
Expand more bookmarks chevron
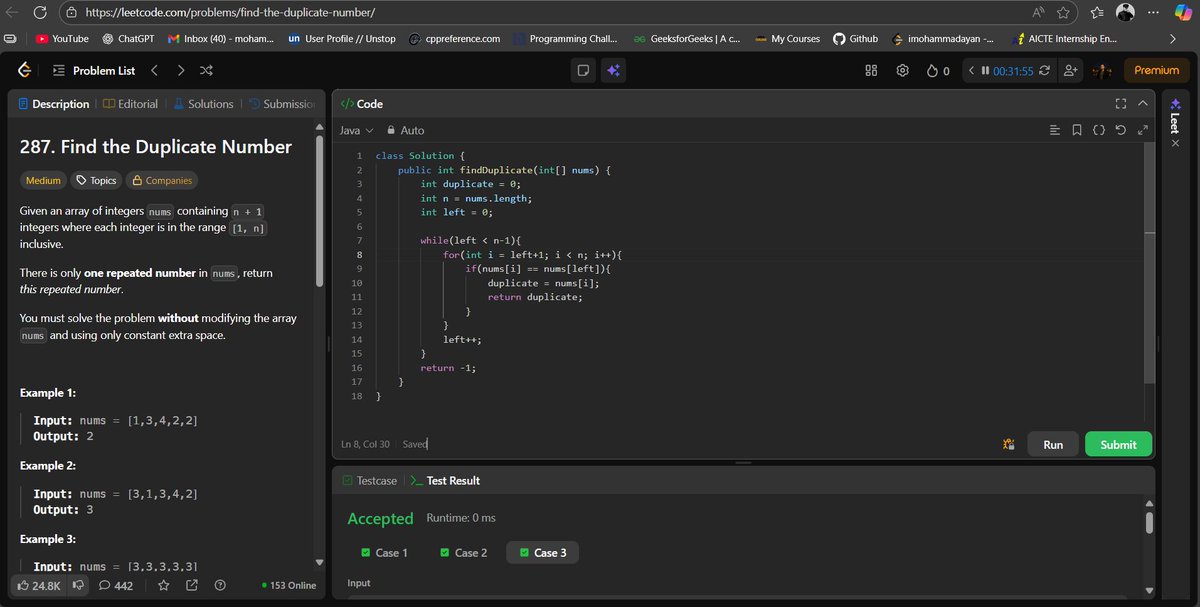pyautogui.click(x=1173, y=39)
